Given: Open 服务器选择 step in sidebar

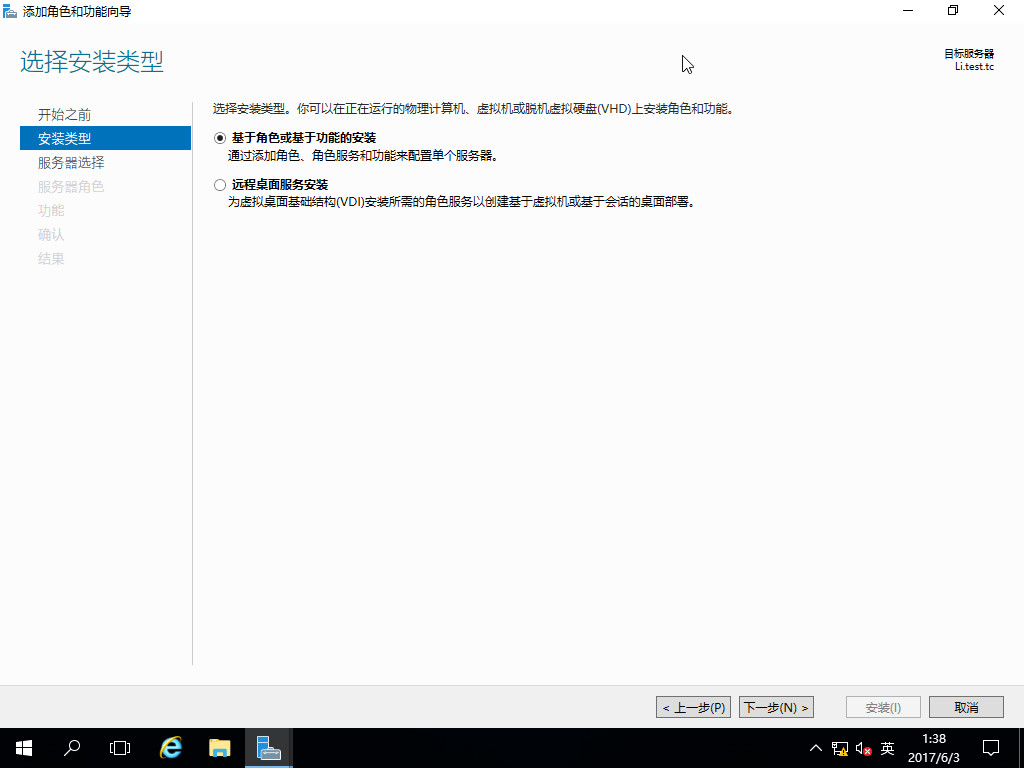Looking at the screenshot, I should [x=71, y=163].
